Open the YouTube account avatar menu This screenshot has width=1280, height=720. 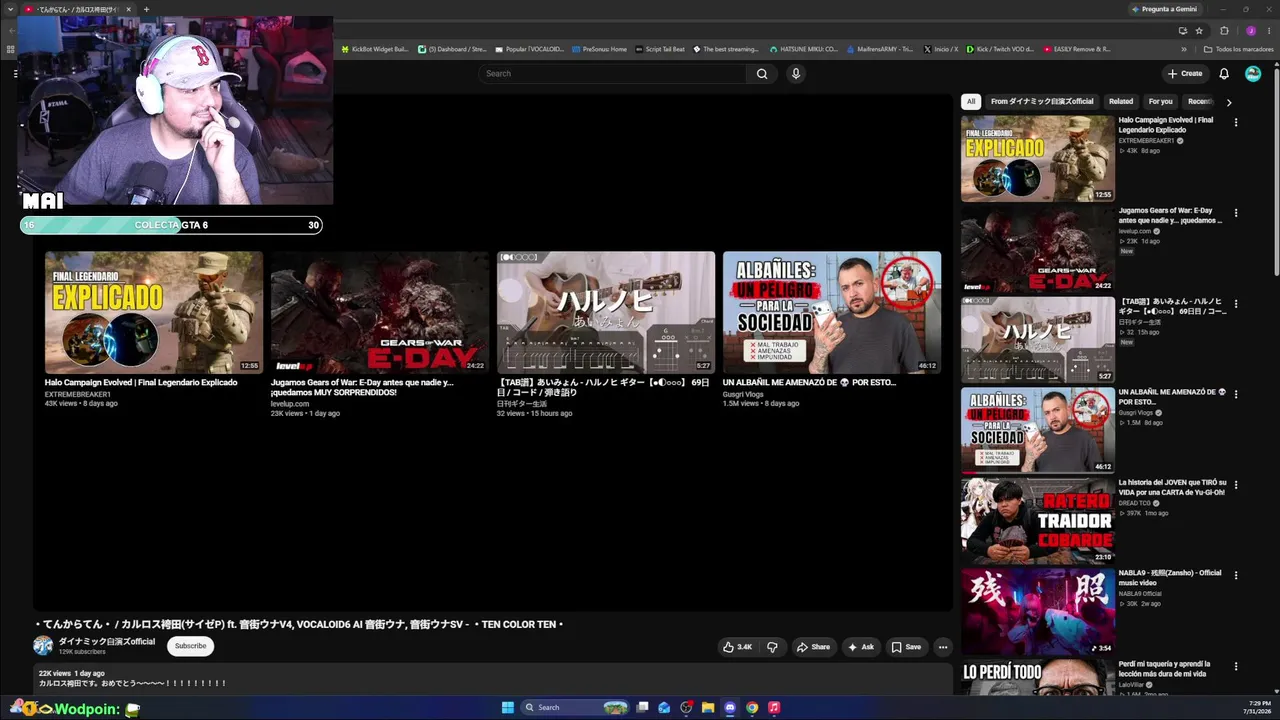point(1253,74)
